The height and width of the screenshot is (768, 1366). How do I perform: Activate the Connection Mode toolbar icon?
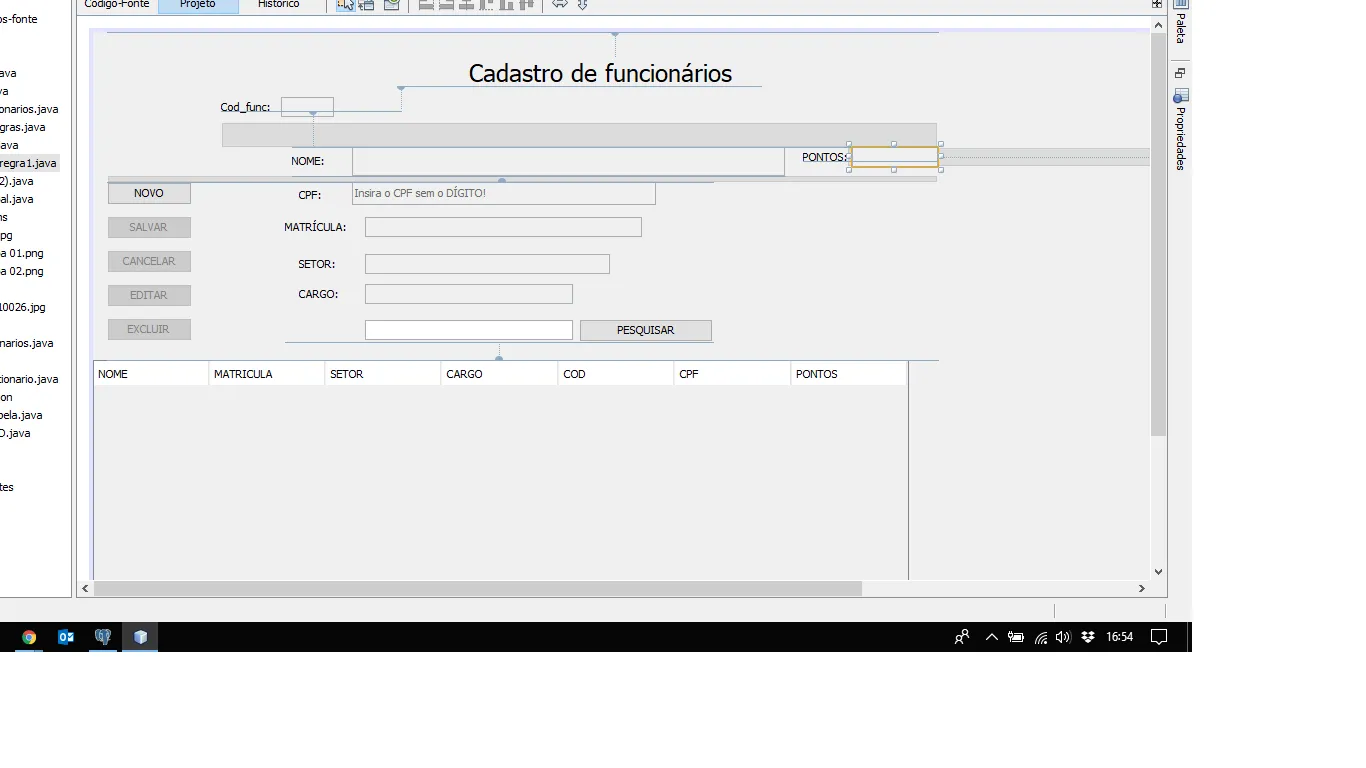[x=367, y=4]
